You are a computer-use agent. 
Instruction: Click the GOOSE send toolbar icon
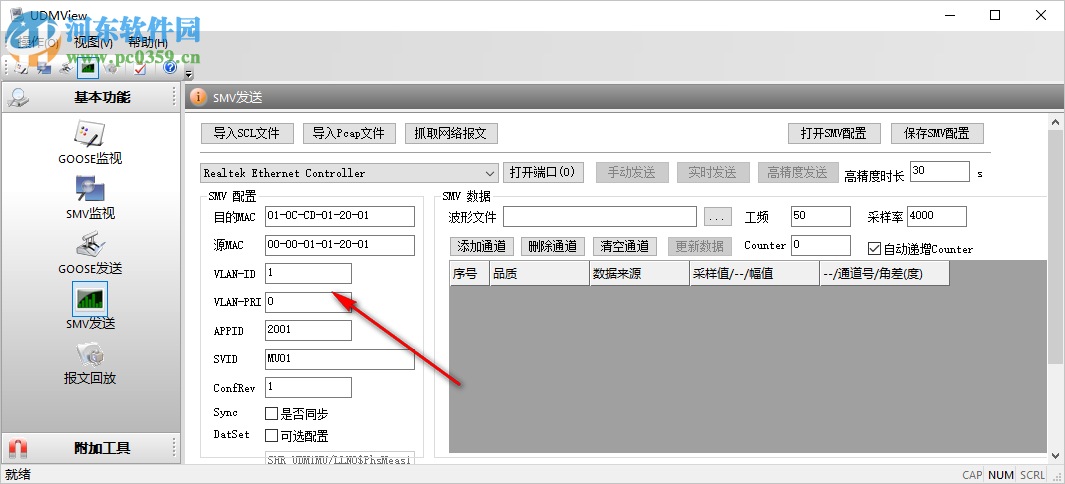[66, 68]
